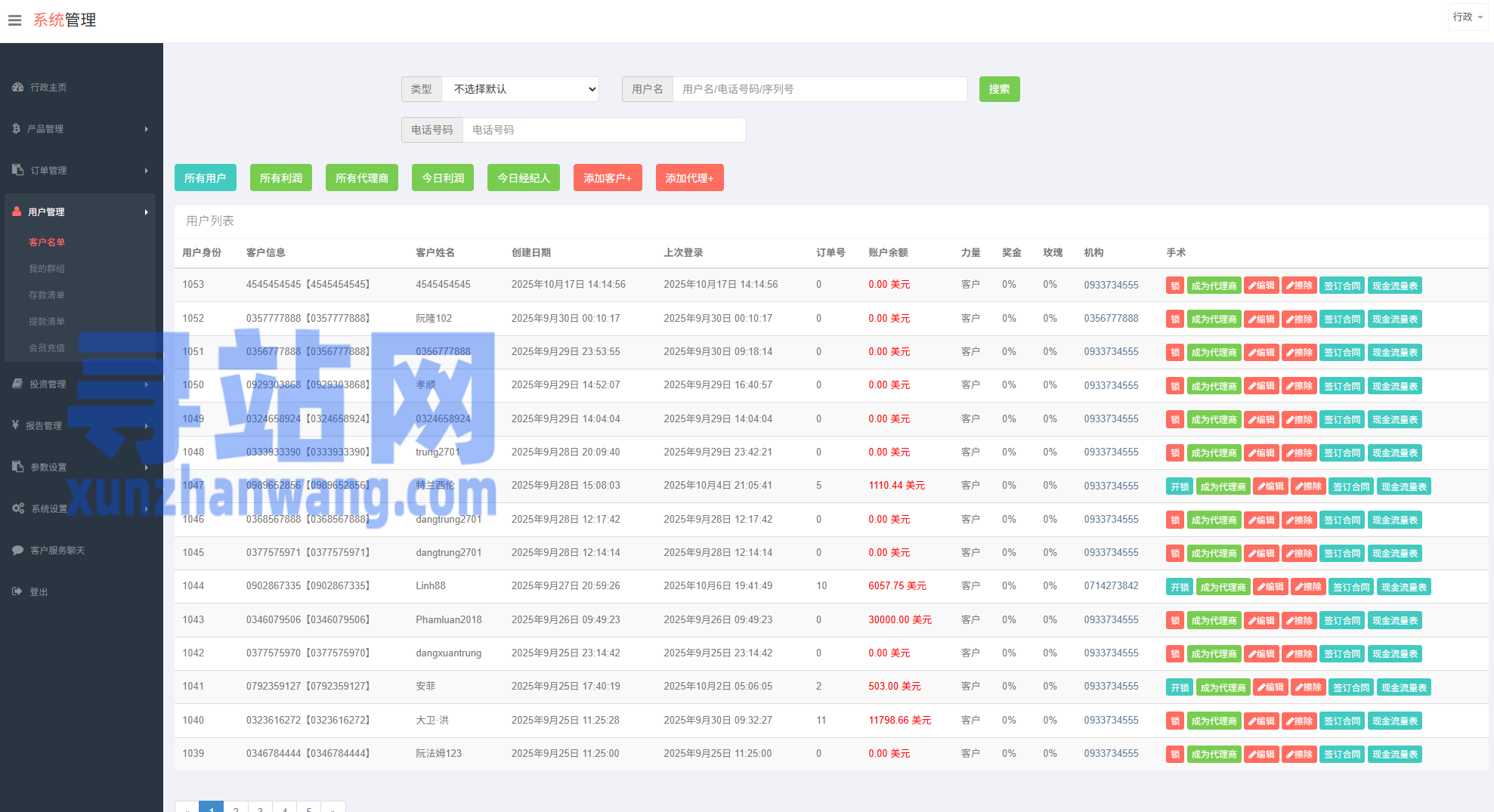Click the user icon for 用户管理
Screen dimensions: 1494x812
click(17, 212)
